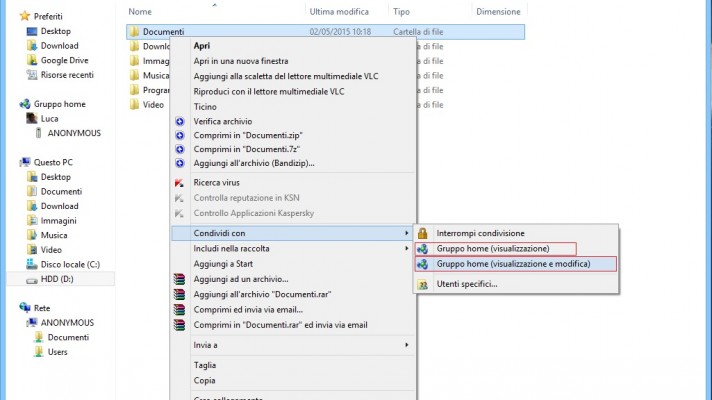This screenshot has width=712, height=400.
Task: Open Desktop under Preferiti
Action: [55, 31]
